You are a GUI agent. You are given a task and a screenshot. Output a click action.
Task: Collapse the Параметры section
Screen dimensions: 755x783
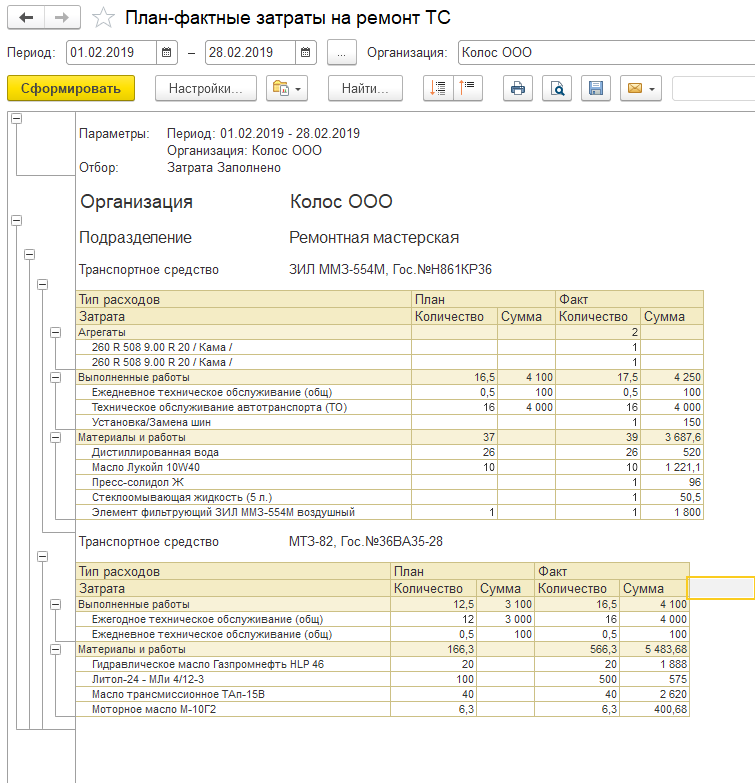(x=16, y=118)
